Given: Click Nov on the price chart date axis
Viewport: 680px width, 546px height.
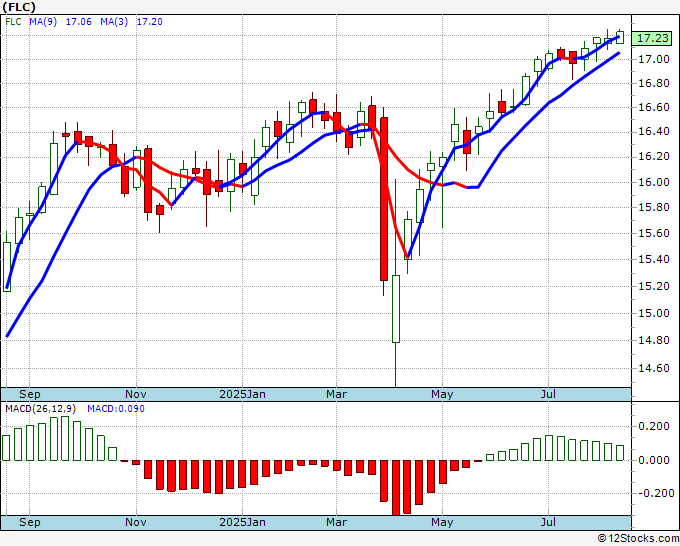Looking at the screenshot, I should point(136,394).
